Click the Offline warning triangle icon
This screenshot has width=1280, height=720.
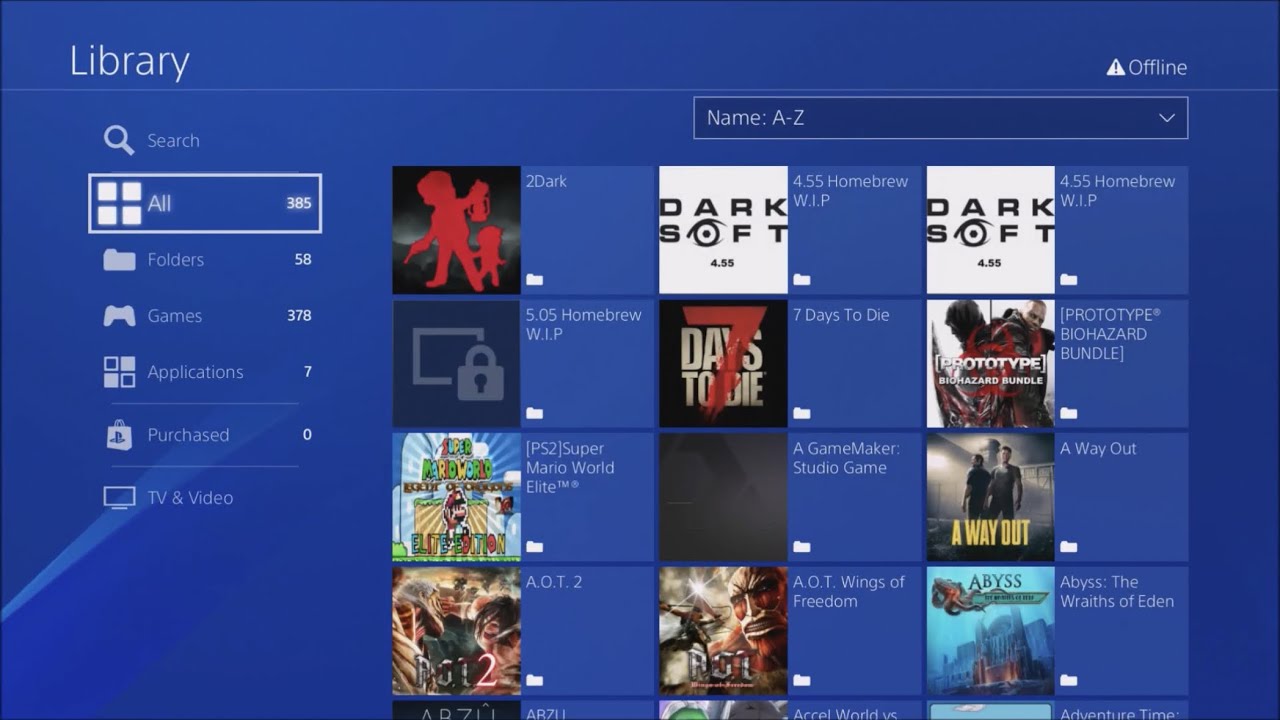click(1116, 67)
